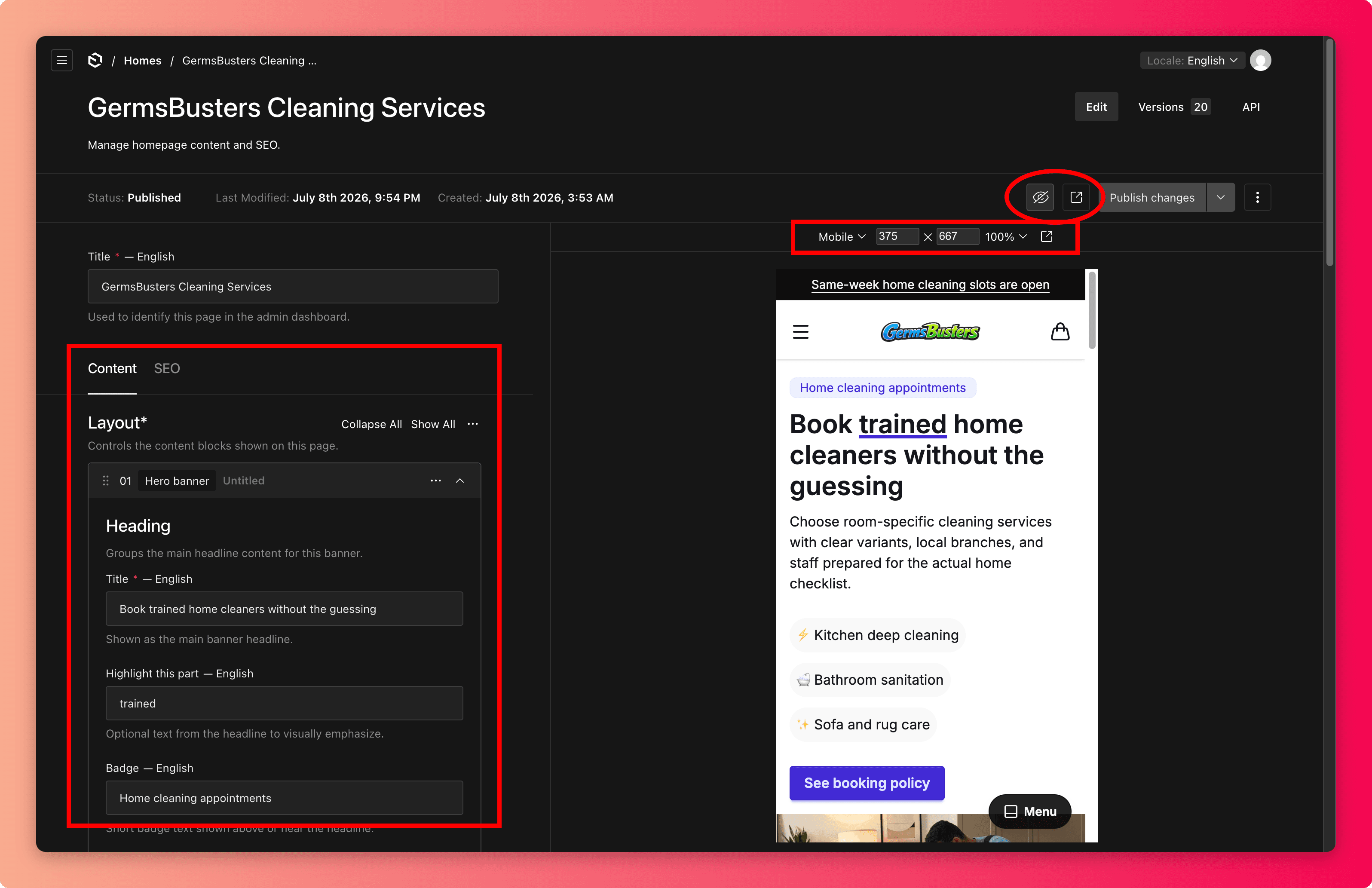Click the preview width 375 field

coord(897,236)
